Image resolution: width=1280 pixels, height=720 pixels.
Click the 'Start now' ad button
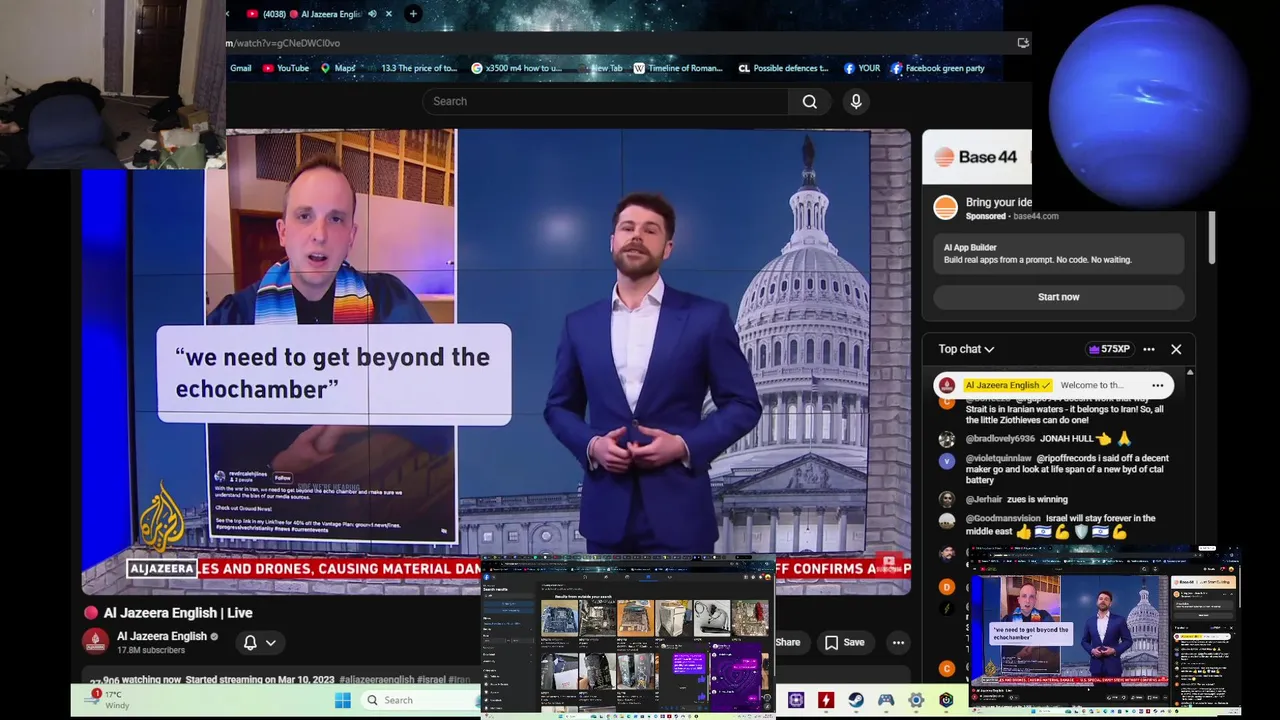click(x=1058, y=297)
